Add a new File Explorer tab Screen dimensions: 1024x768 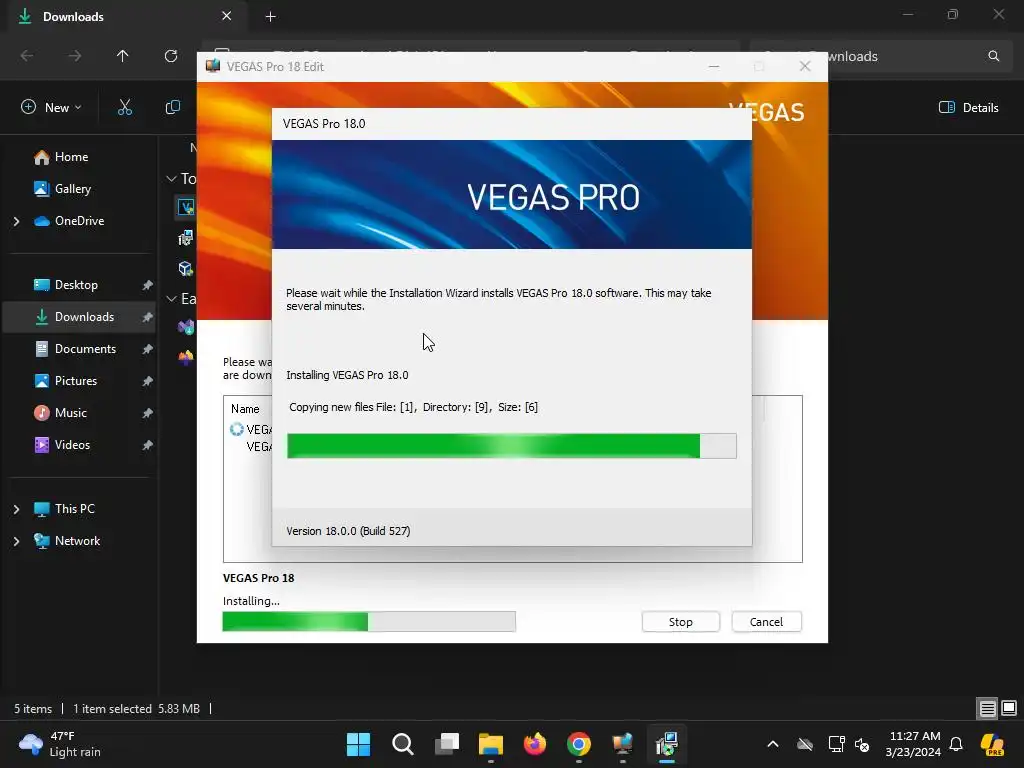[270, 16]
